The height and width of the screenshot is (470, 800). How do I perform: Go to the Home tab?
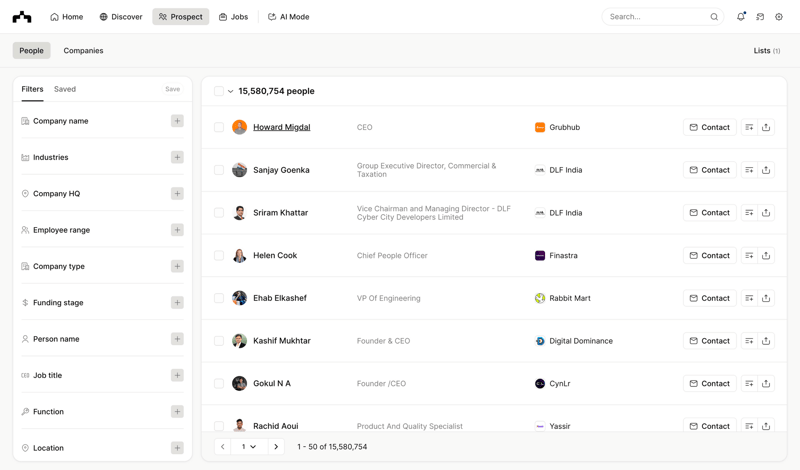point(66,17)
